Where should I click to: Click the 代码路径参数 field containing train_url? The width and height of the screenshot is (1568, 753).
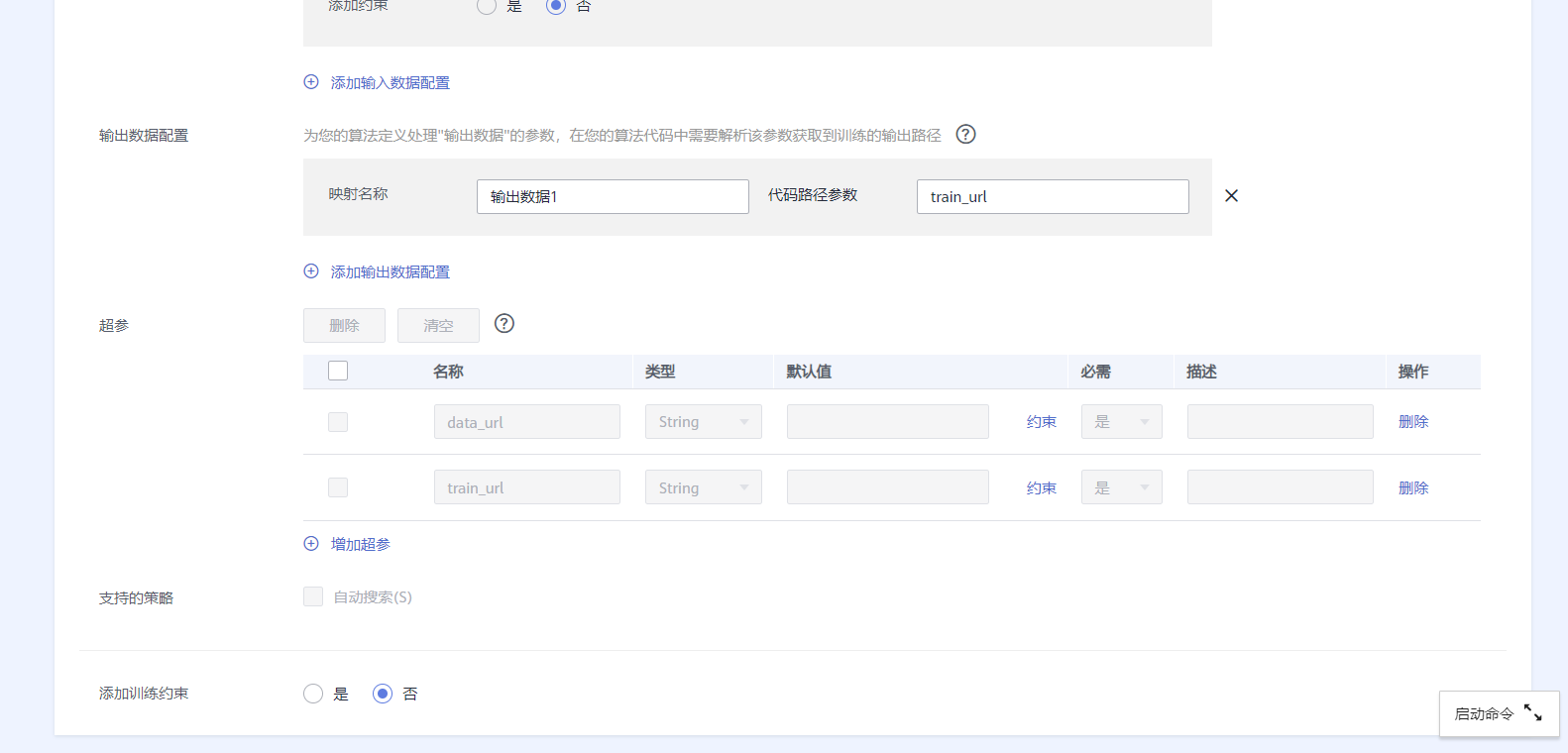tap(1053, 196)
